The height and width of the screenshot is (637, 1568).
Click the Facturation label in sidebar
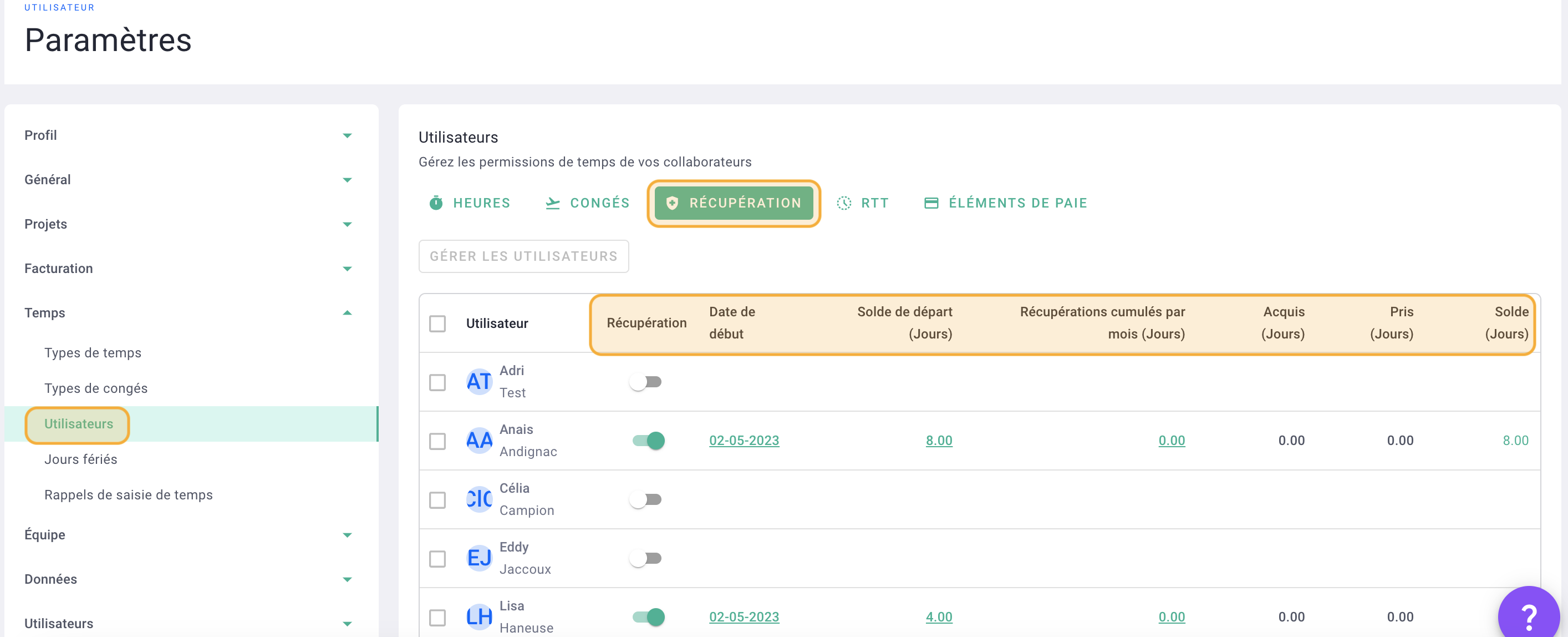tap(58, 269)
